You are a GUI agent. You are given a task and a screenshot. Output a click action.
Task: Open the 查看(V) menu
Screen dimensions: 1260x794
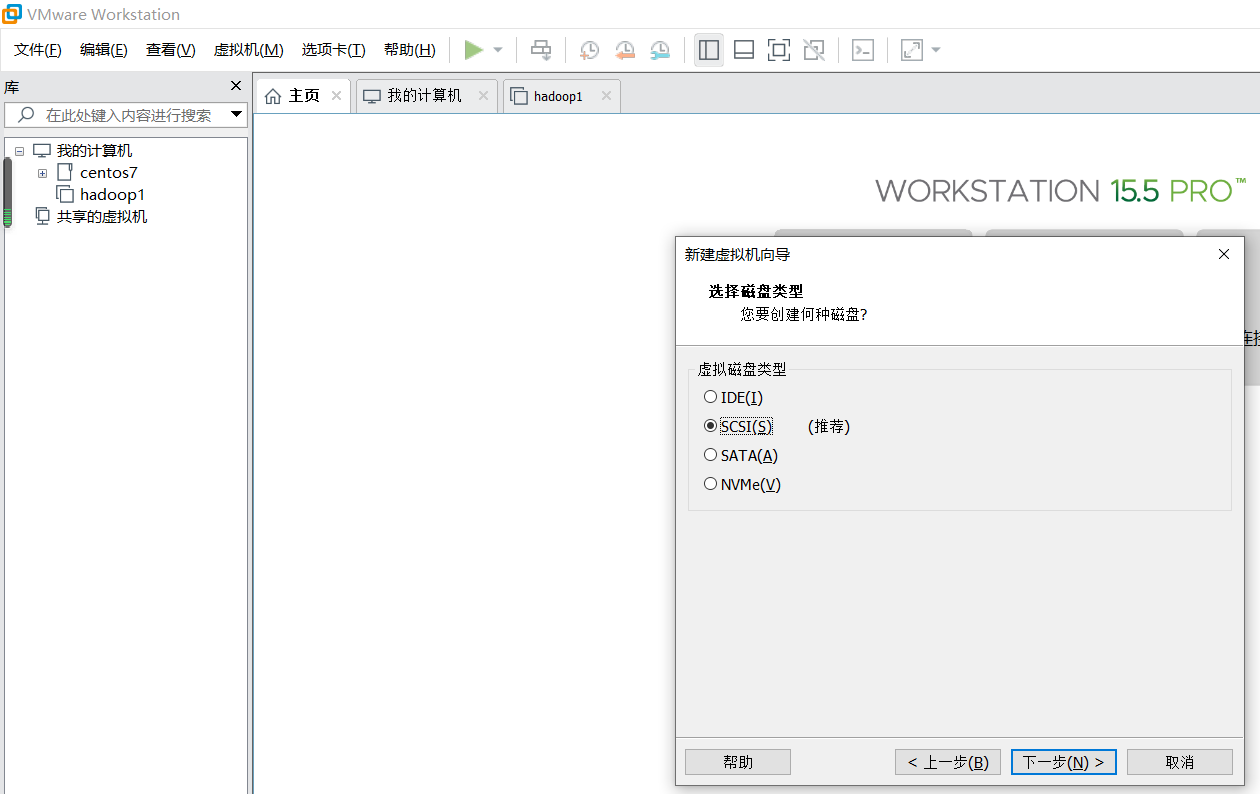[171, 50]
